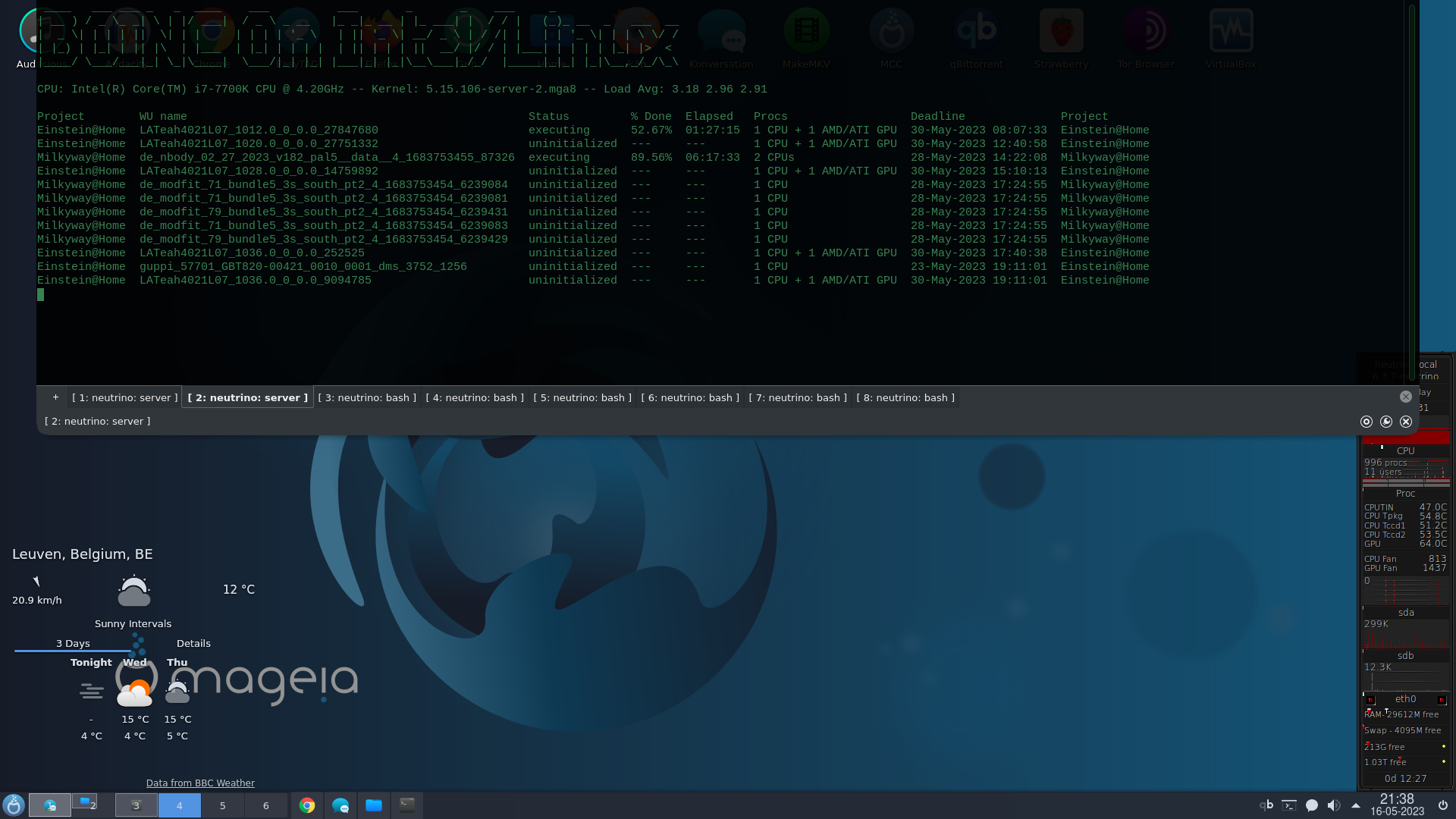Image resolution: width=1456 pixels, height=819 pixels.
Task: Switch to virtual desktop 5
Action: 222,805
